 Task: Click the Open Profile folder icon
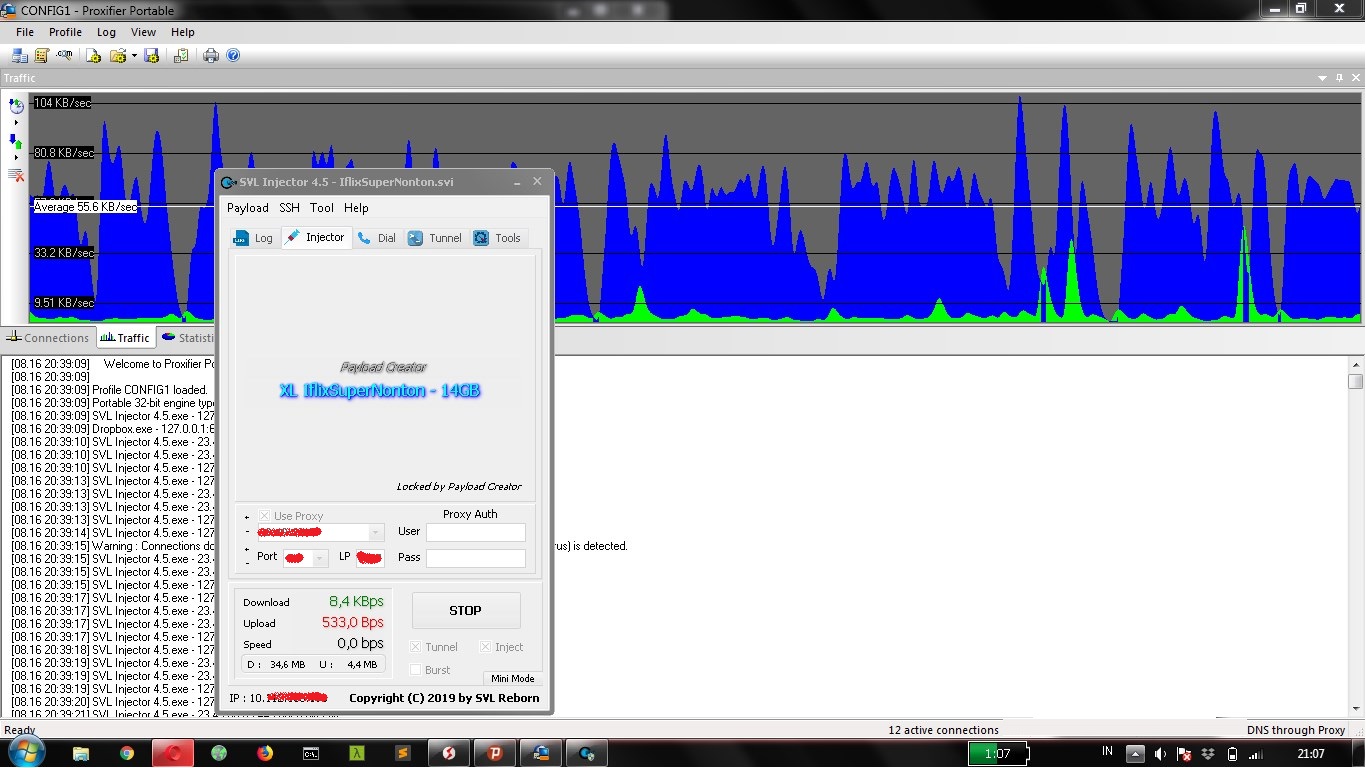(118, 56)
